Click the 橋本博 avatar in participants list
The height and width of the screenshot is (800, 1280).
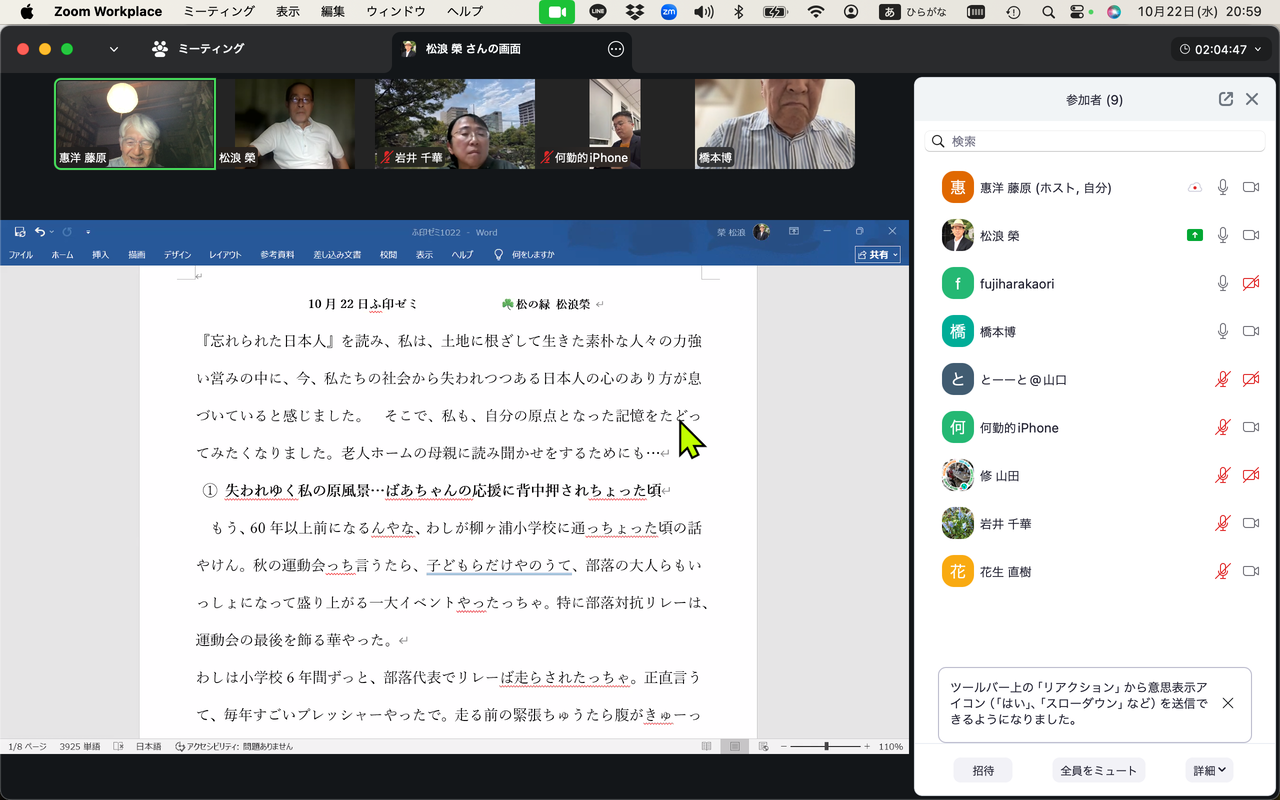[x=958, y=331]
